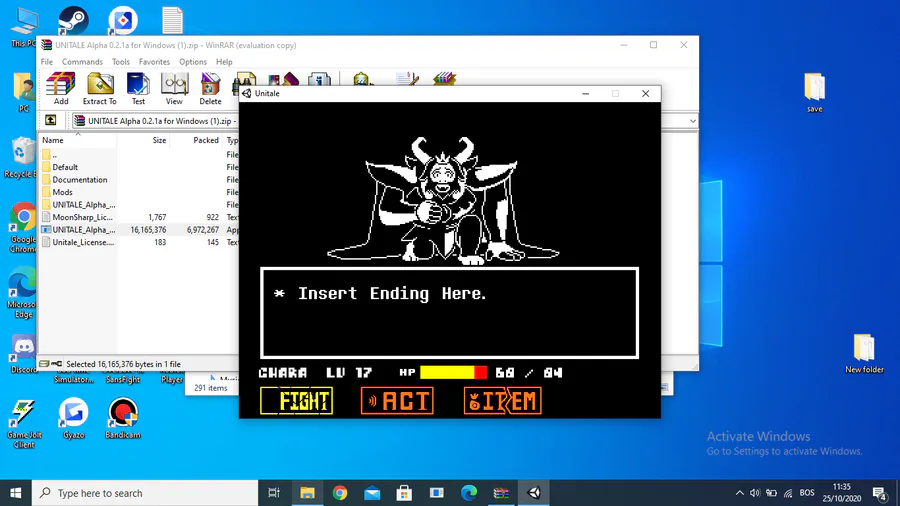Click the Asriel boss sprite in Unitale
This screenshot has height=506, width=900.
[443, 200]
